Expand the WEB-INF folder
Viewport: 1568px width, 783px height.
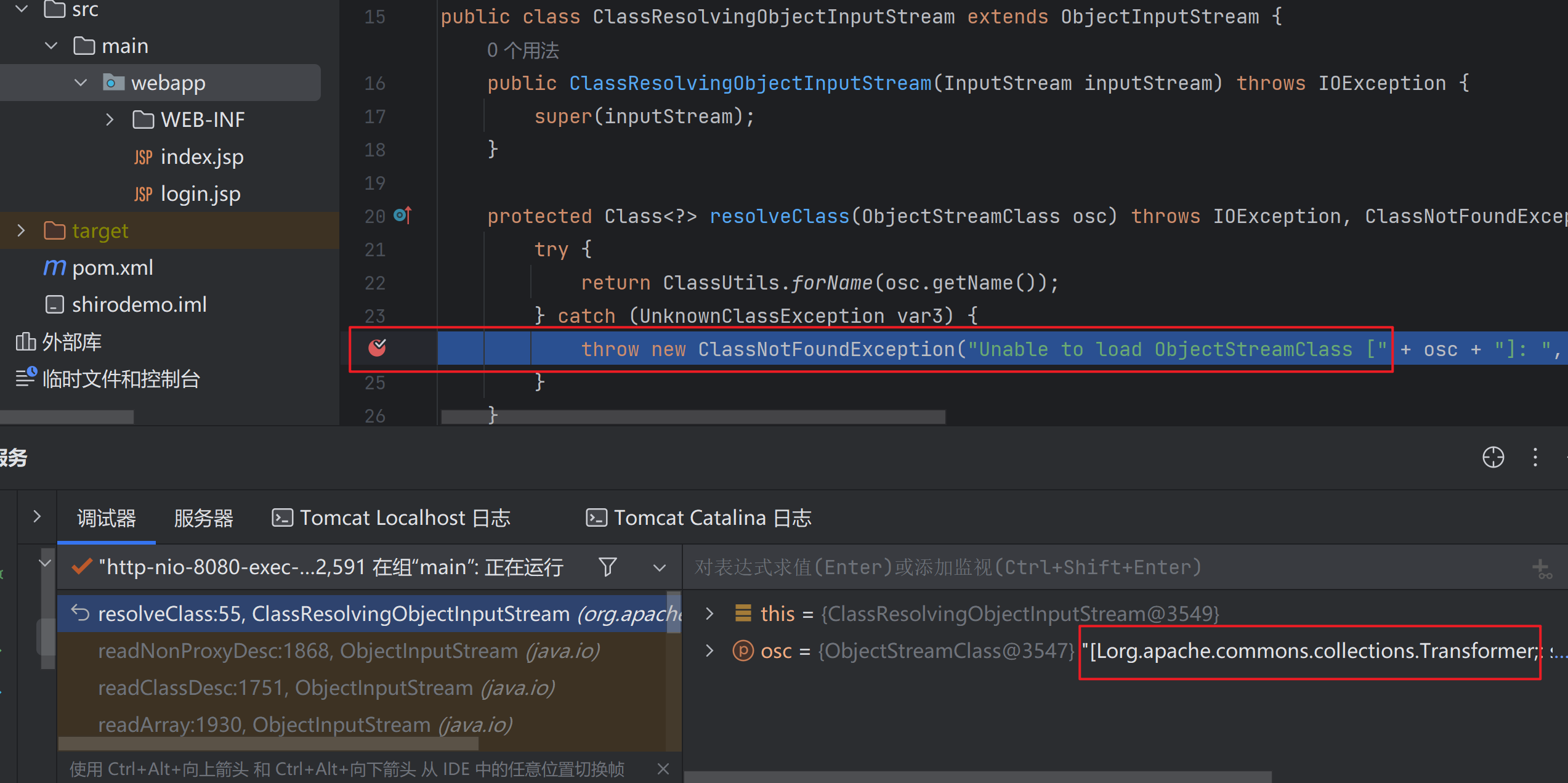coord(110,120)
